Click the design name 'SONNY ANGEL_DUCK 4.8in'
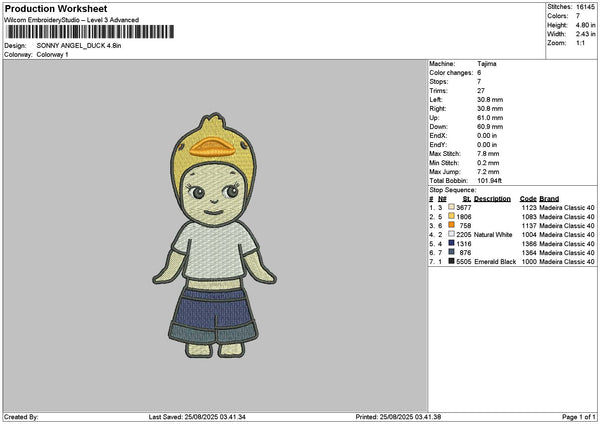The height and width of the screenshot is (424, 600). [x=79, y=46]
